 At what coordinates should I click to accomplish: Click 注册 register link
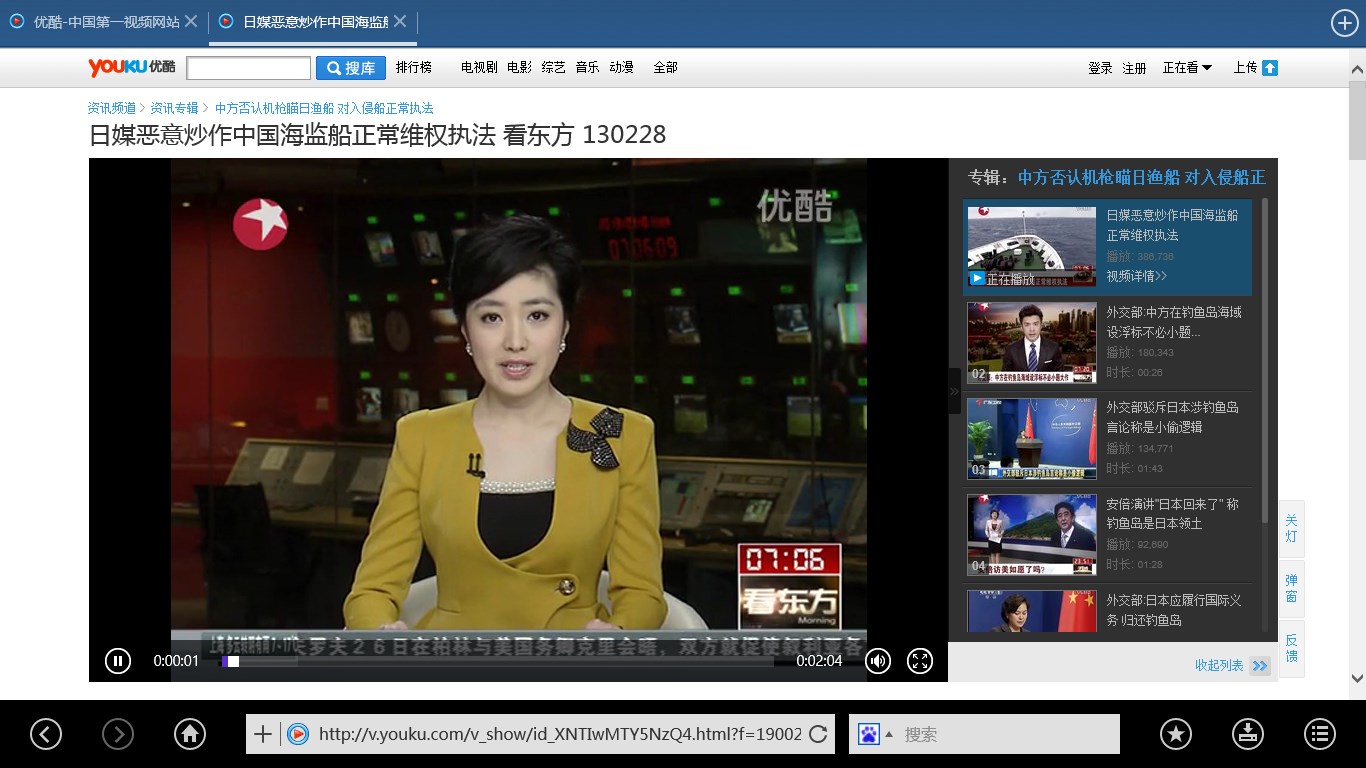1134,68
